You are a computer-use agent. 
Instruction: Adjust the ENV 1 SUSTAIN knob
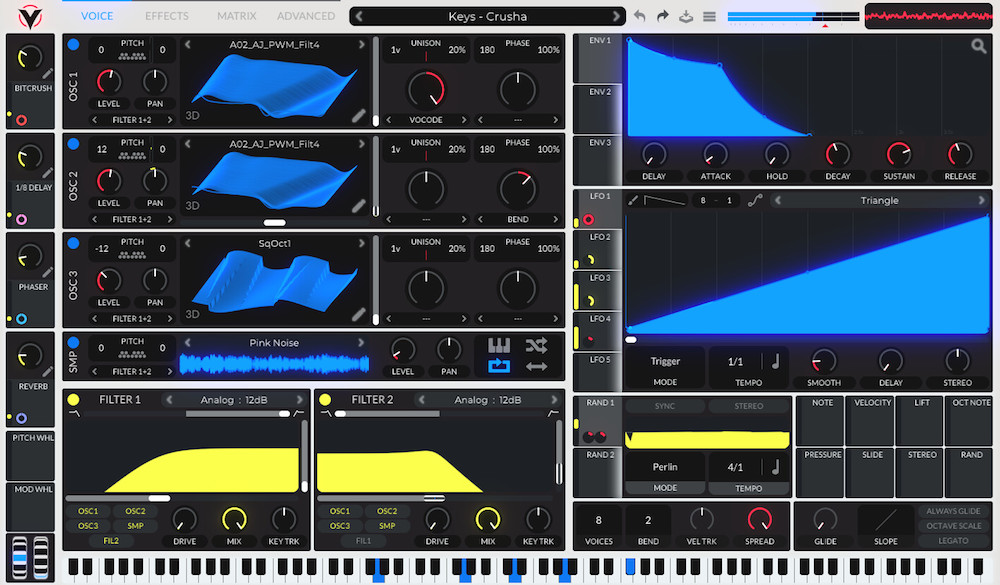pos(899,154)
